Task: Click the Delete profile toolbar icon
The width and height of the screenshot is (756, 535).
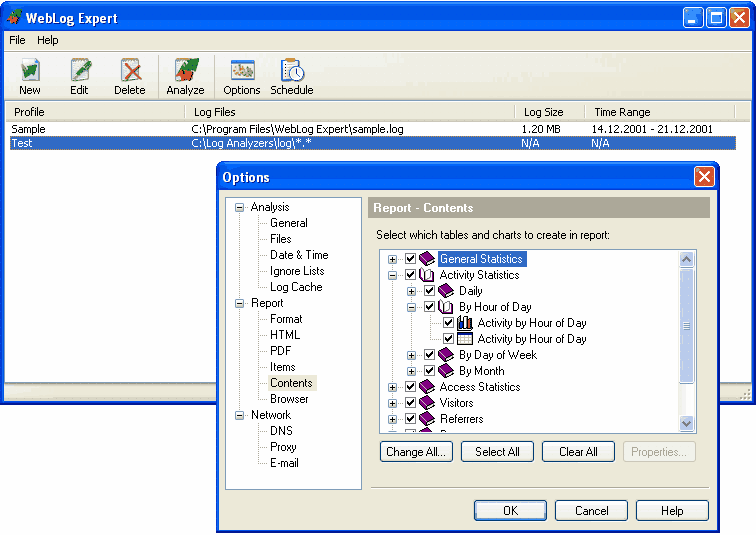Action: point(130,70)
